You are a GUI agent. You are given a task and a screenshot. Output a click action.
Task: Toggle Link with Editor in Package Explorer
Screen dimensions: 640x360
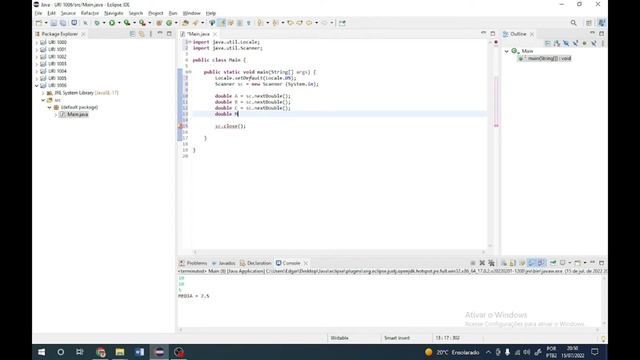tap(142, 34)
